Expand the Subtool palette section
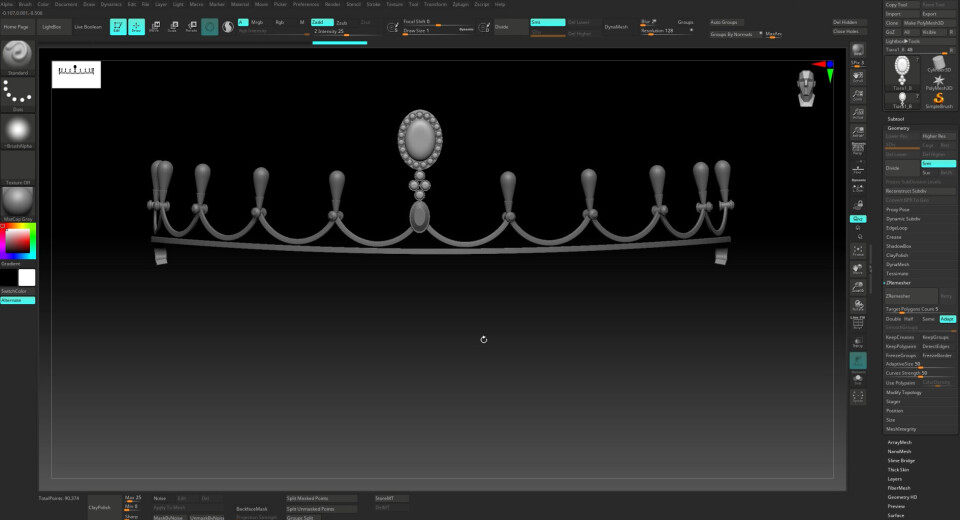 [896, 118]
